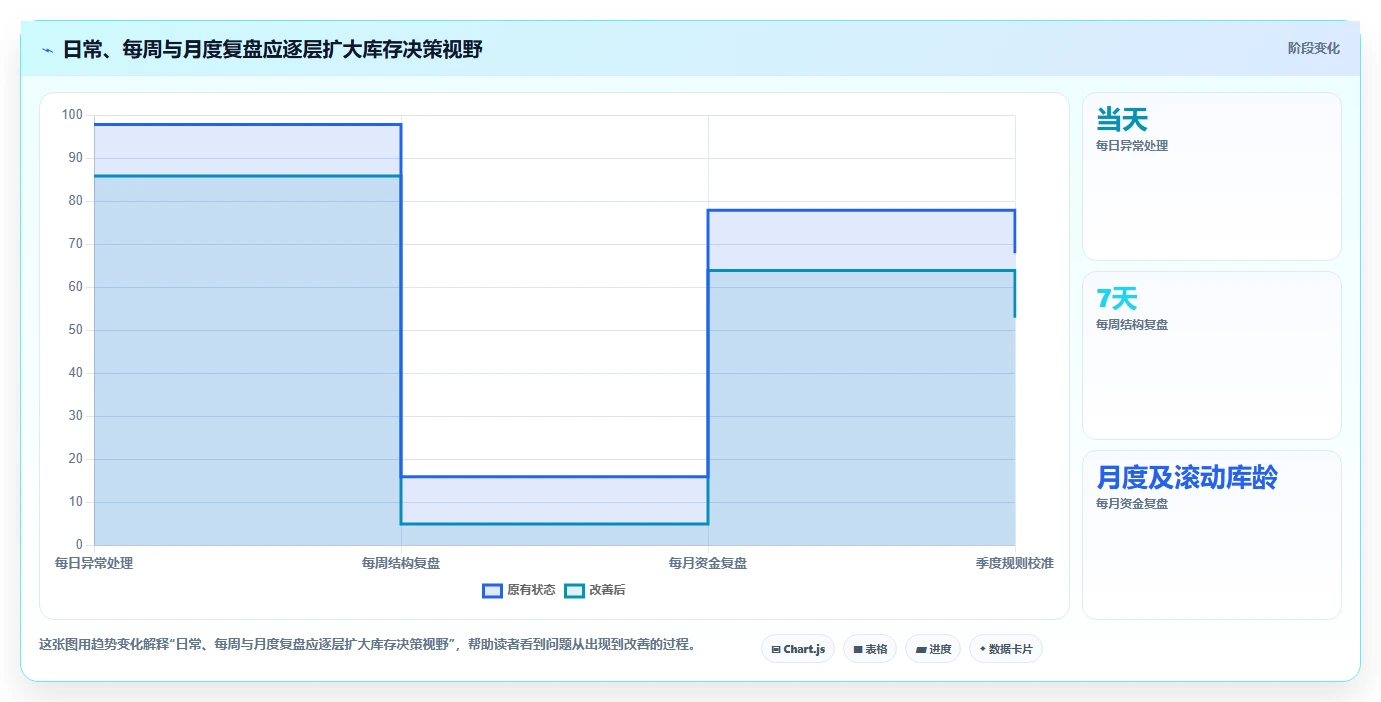
Task: Click the chart description sentence below chart
Action: (x=367, y=644)
